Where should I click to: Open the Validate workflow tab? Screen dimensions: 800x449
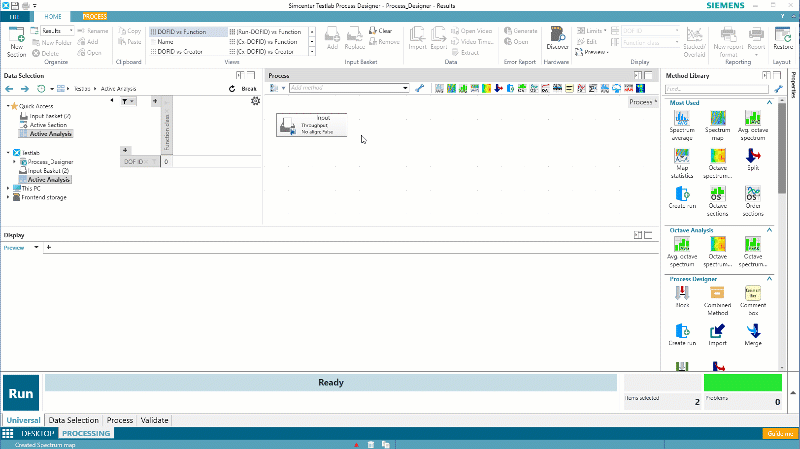click(x=154, y=421)
